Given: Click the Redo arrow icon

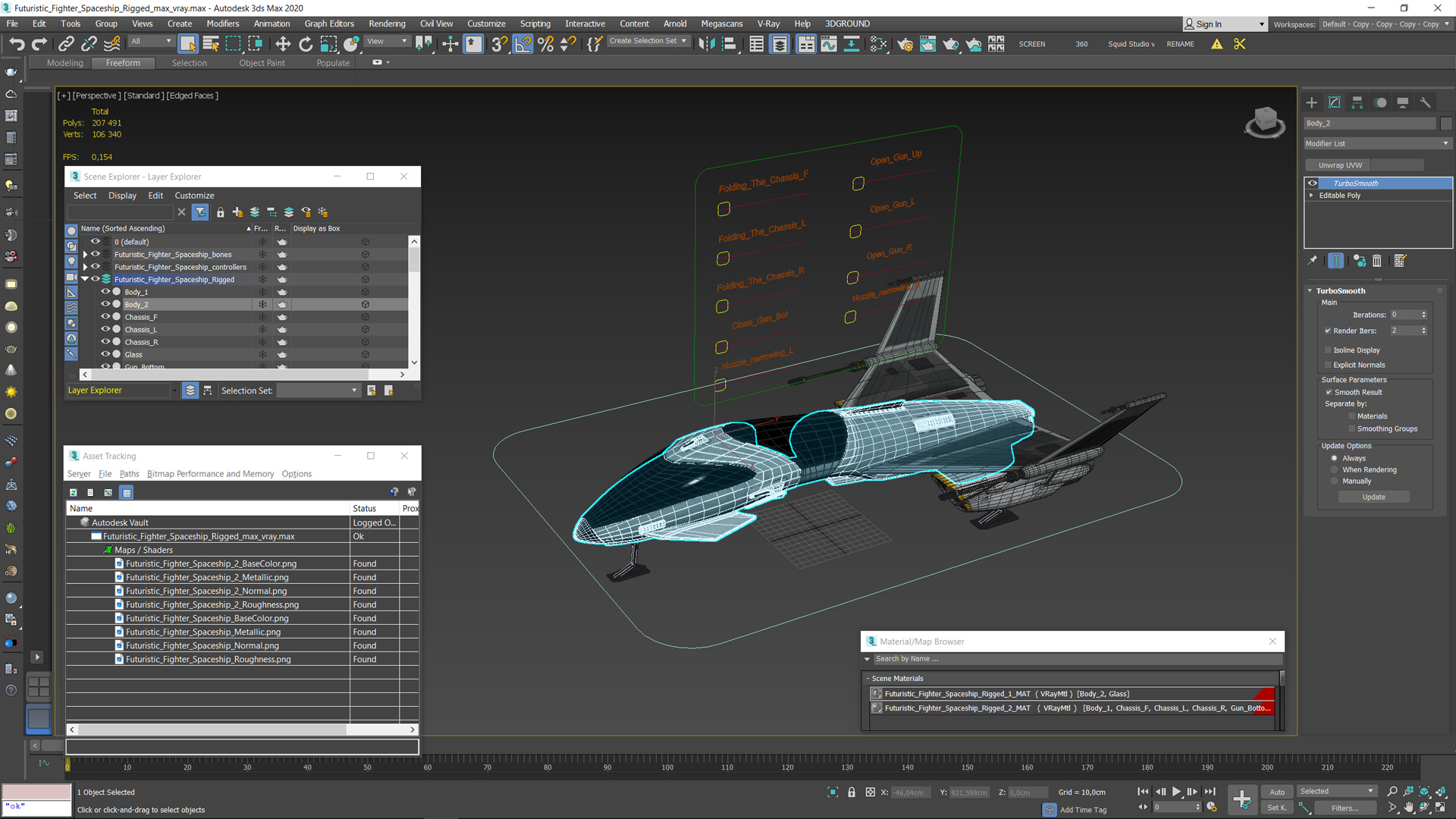Looking at the screenshot, I should [x=39, y=44].
